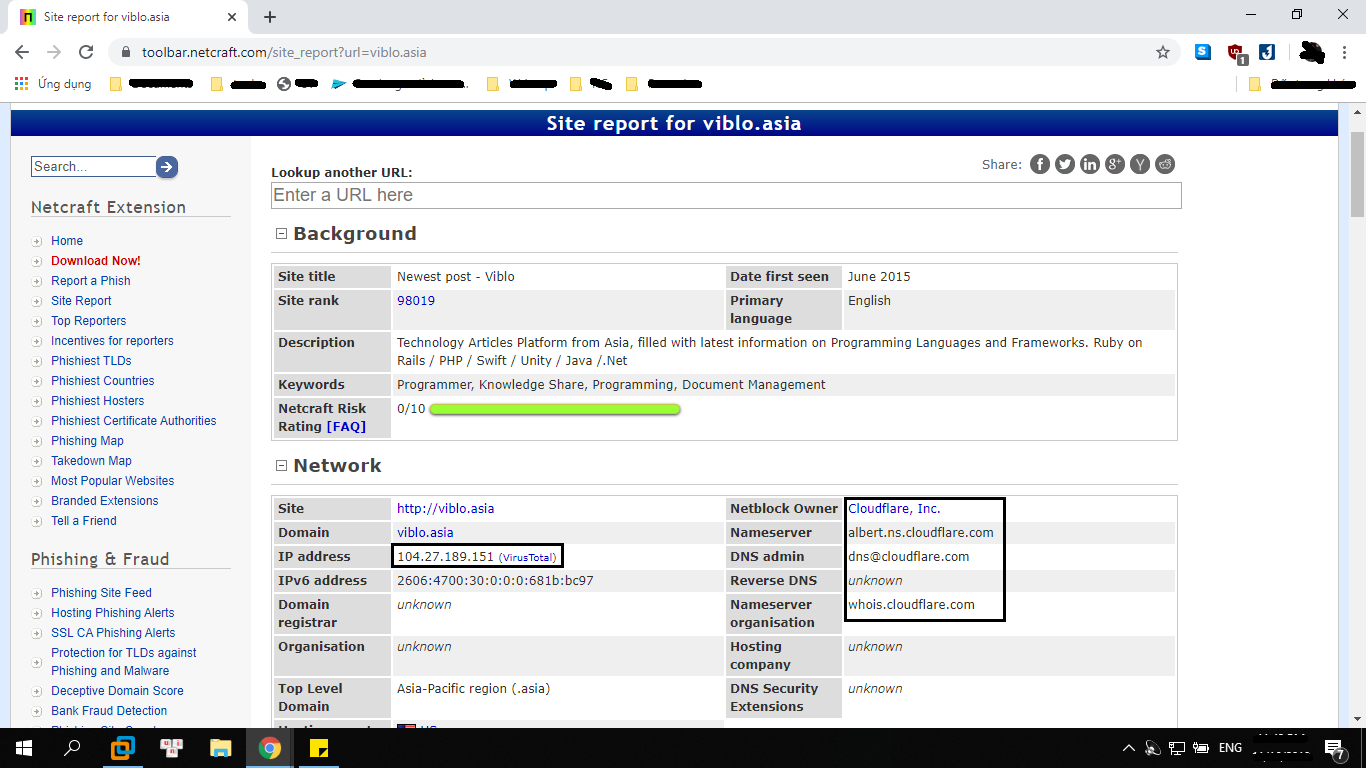Open VMware Workstation from the taskbar
The width and height of the screenshot is (1366, 768).
123,748
